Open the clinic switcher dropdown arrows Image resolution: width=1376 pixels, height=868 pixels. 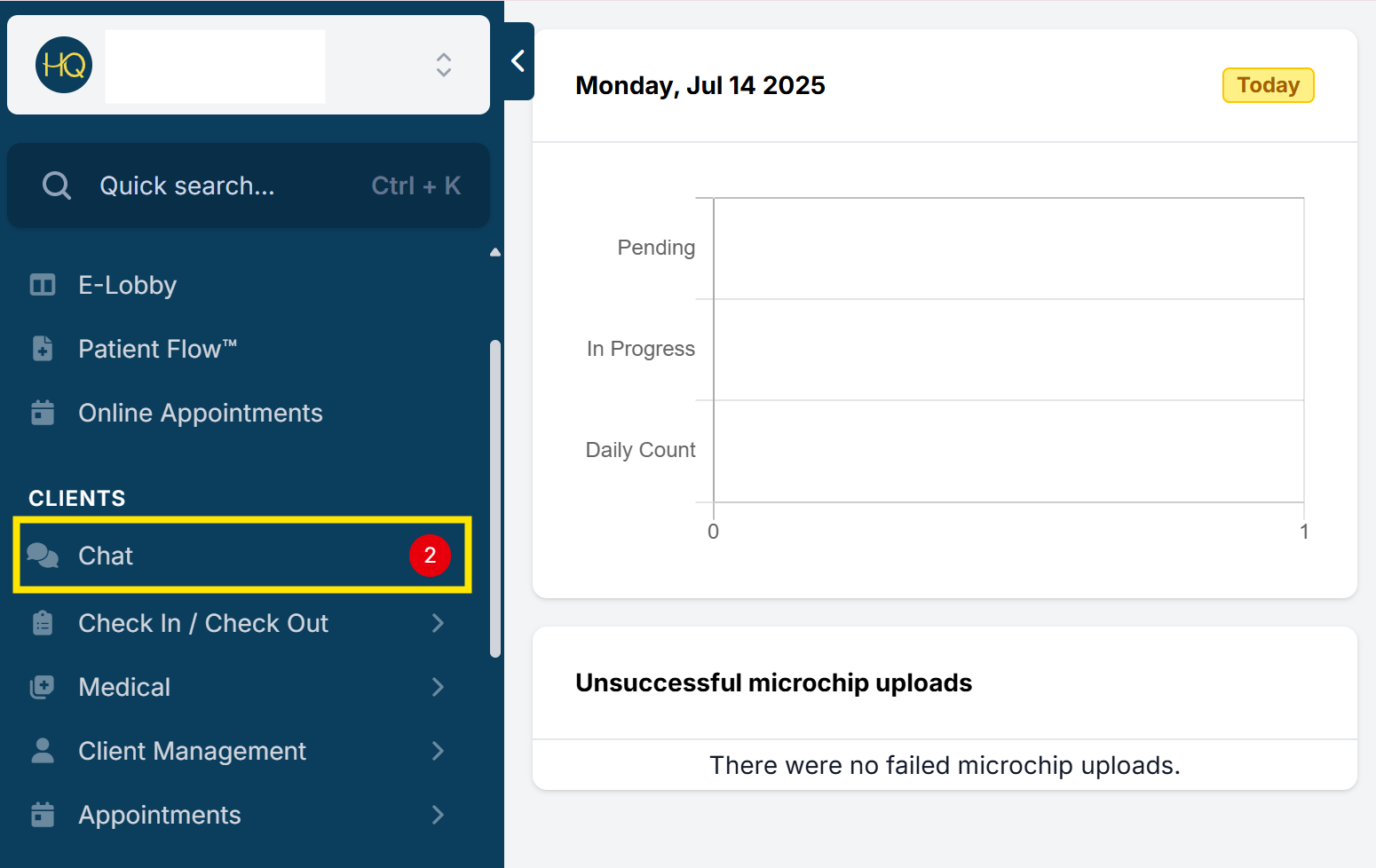coord(444,65)
